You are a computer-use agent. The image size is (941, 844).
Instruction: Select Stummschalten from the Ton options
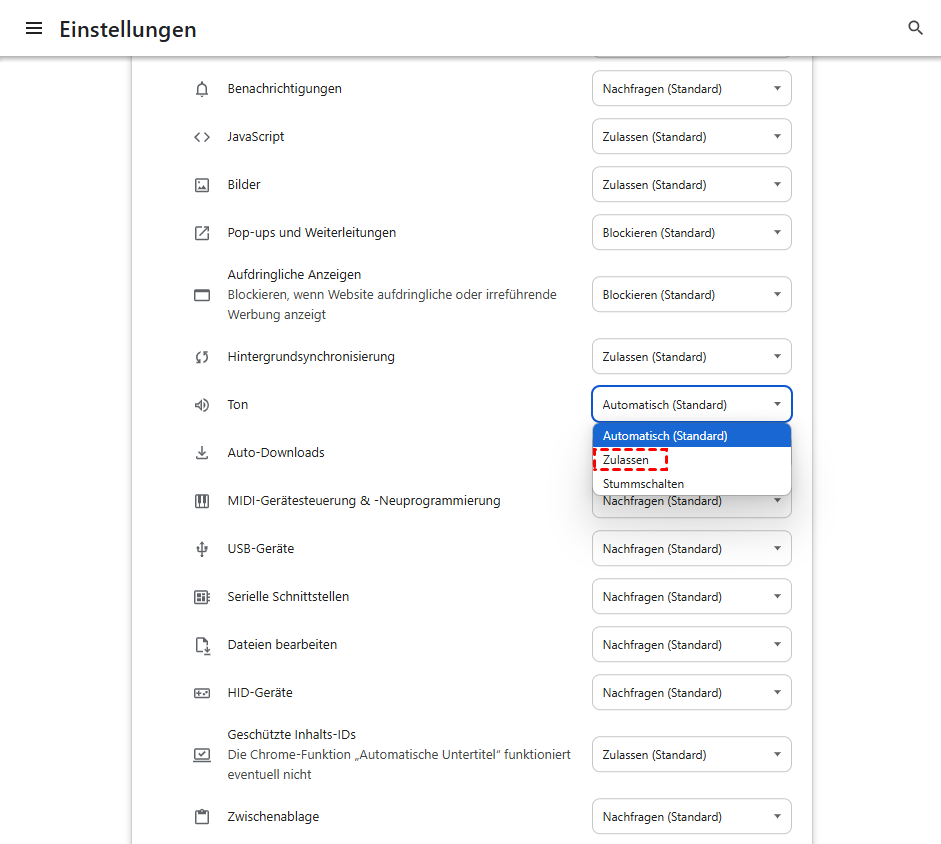click(644, 484)
